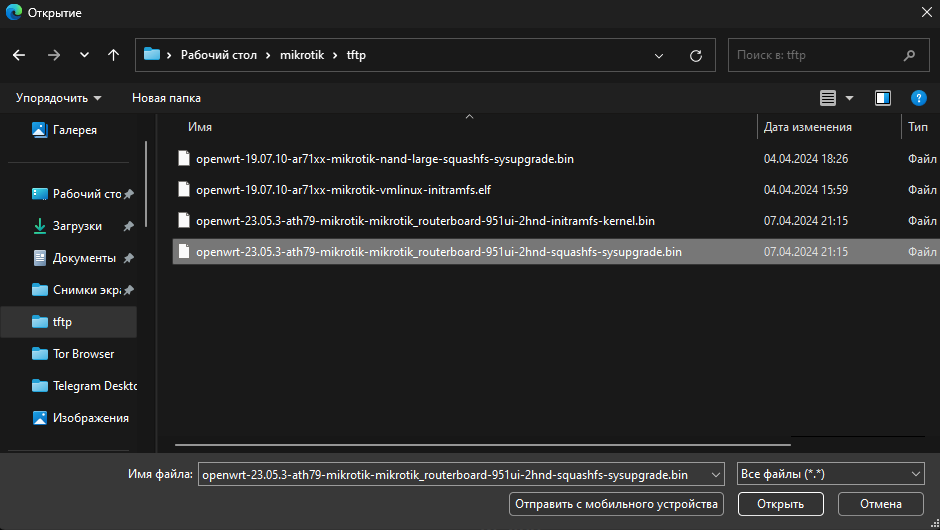Click file icon of initramfs-kernel.bin
Screen dimensions: 940x530
(184, 221)
